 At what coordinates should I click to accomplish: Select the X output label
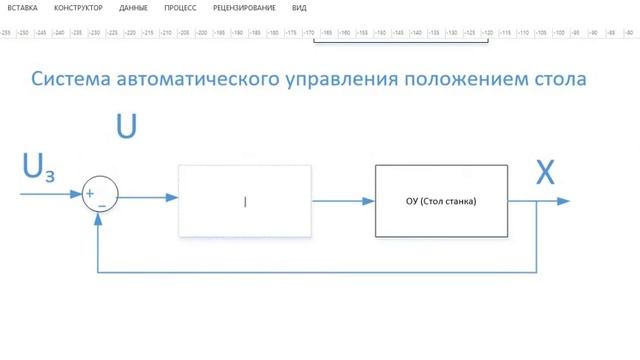545,173
